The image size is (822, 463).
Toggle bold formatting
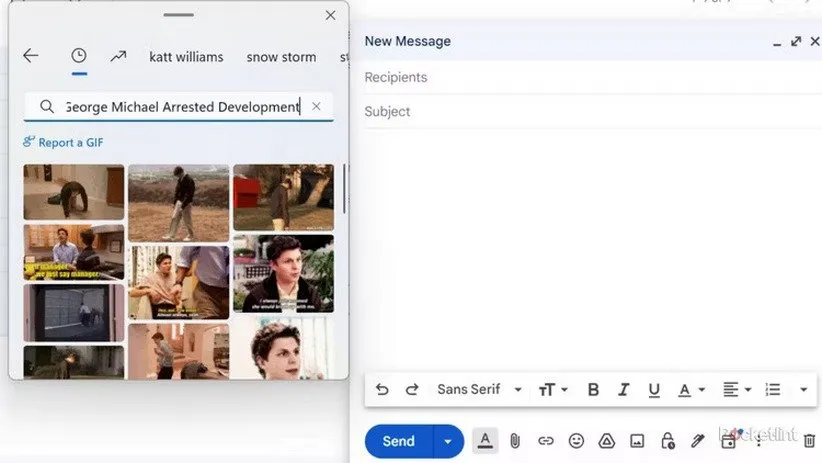593,390
